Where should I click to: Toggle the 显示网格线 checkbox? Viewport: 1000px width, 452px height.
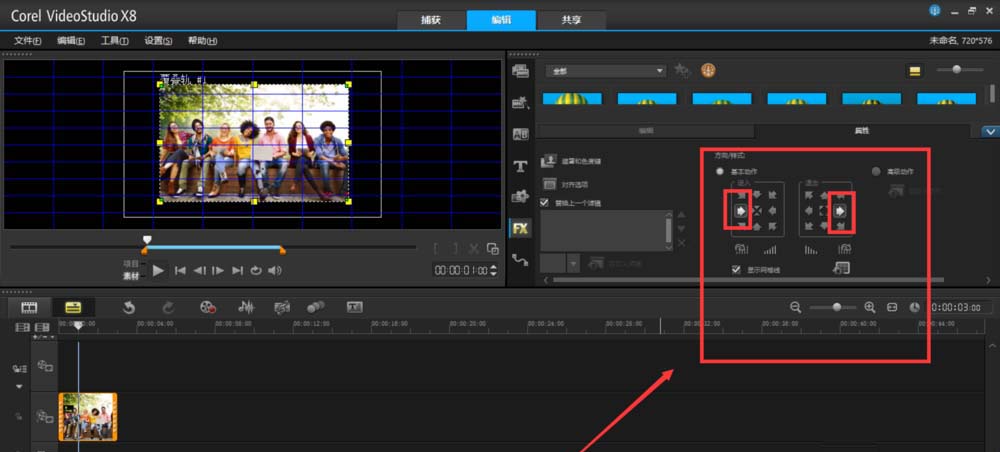tap(737, 269)
